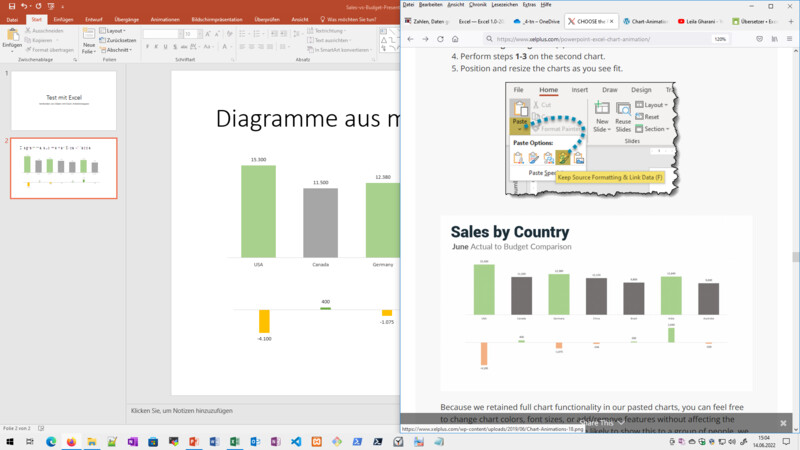Click the decrease font size icon
800x450 pixels.
(217, 34)
